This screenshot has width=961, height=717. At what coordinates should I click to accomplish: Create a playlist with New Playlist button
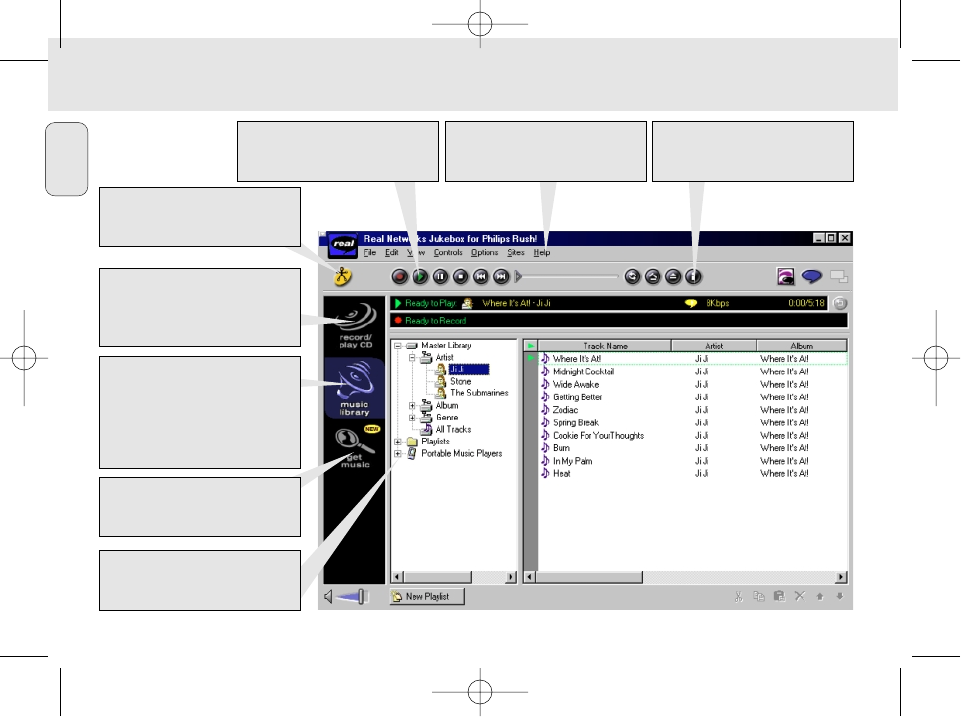pos(427,596)
